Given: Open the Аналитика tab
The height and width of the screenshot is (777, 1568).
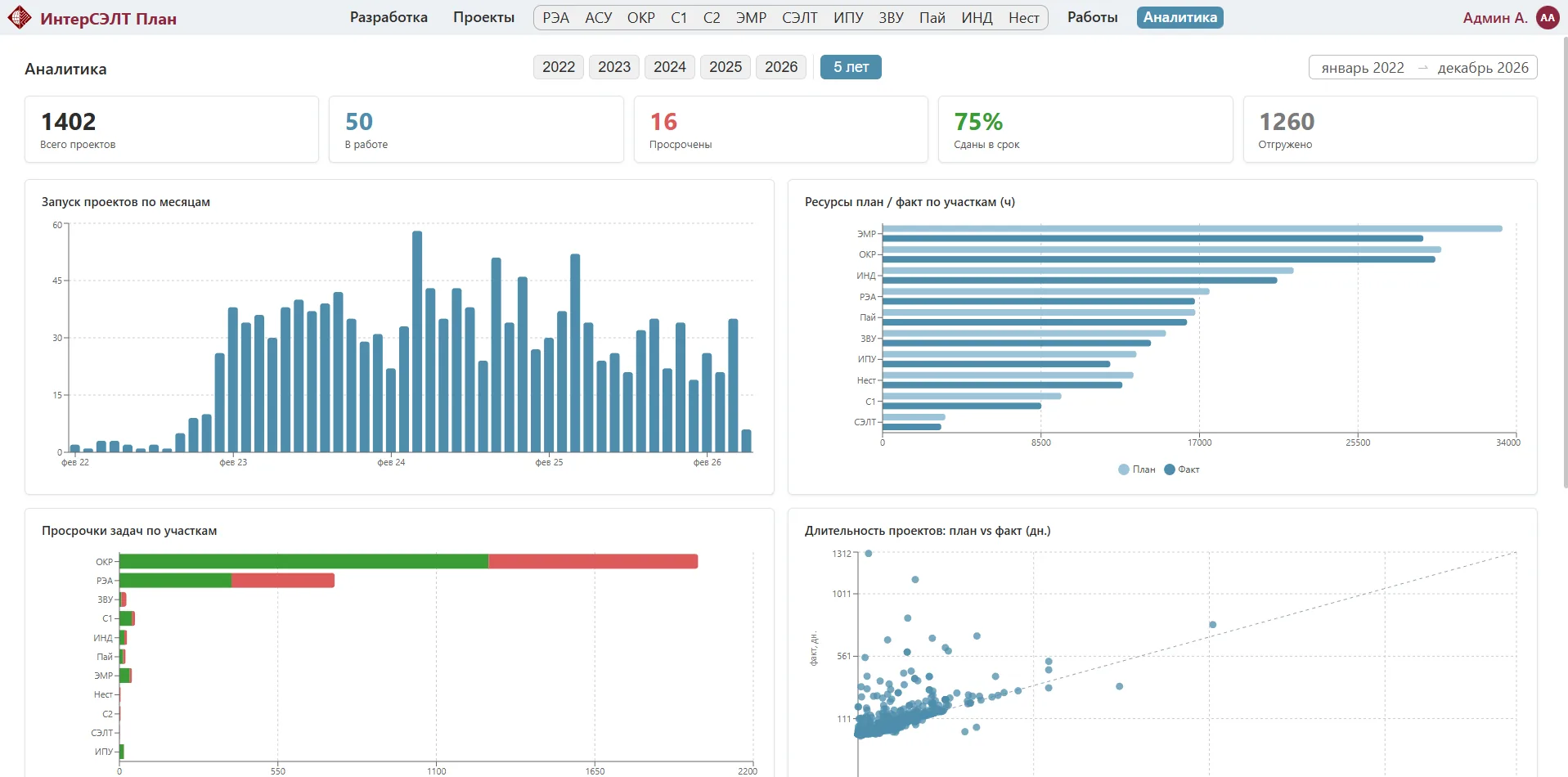Looking at the screenshot, I should (1179, 17).
